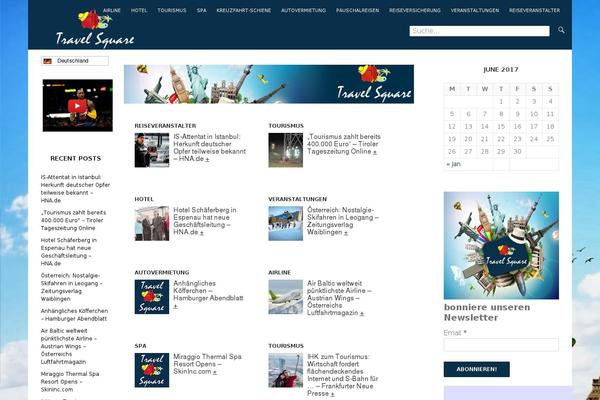Viewport: 600px width, 400px height.
Task: Open IHK zum Tourismus article thumbnail
Action: [285, 370]
